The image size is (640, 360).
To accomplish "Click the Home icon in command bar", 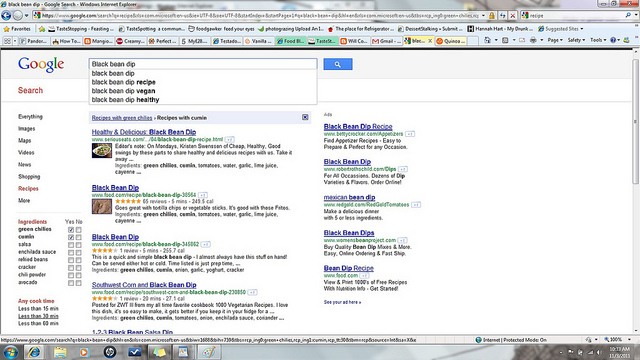I will point(487,40).
